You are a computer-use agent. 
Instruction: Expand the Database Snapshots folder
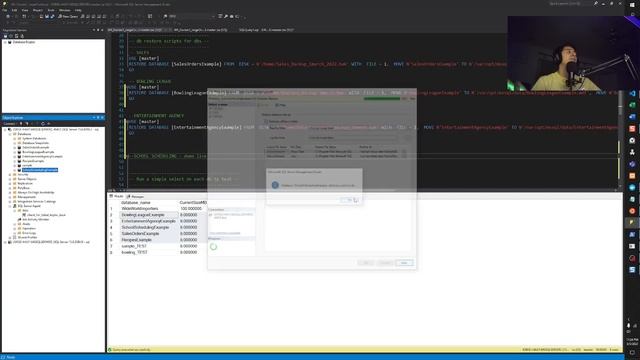[x=15, y=143]
